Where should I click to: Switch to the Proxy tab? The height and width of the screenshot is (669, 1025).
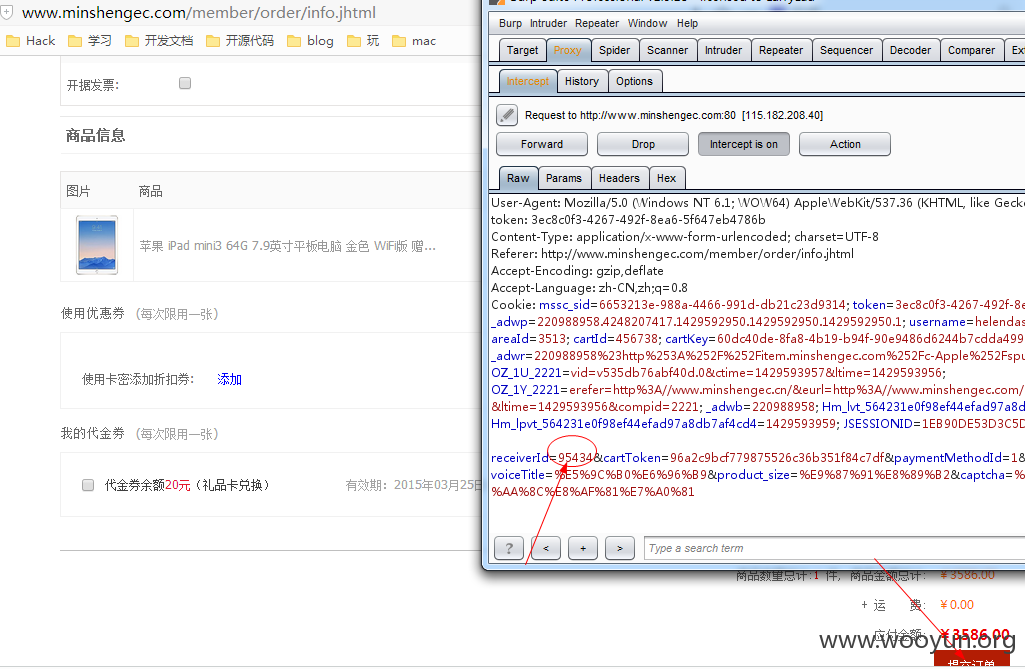[x=567, y=50]
